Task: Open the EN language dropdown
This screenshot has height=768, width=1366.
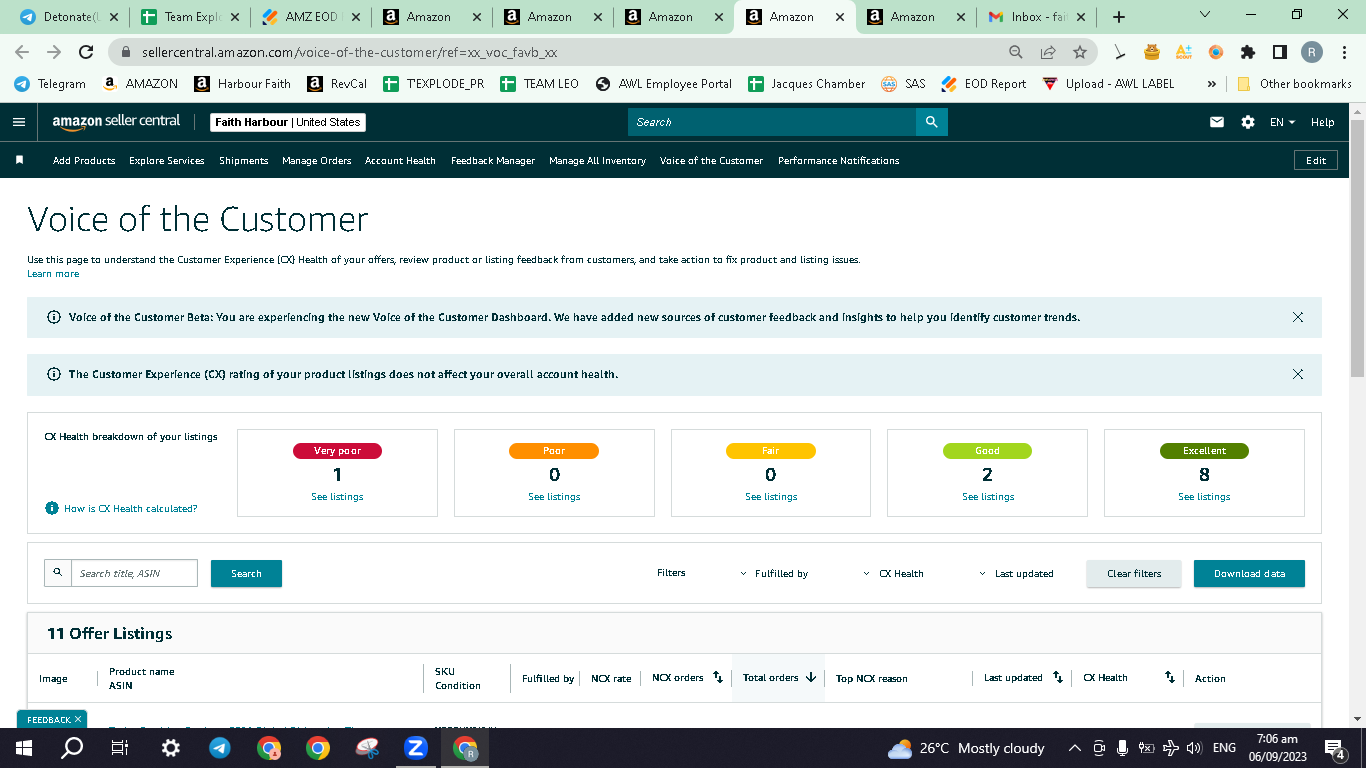Action: coord(1282,122)
